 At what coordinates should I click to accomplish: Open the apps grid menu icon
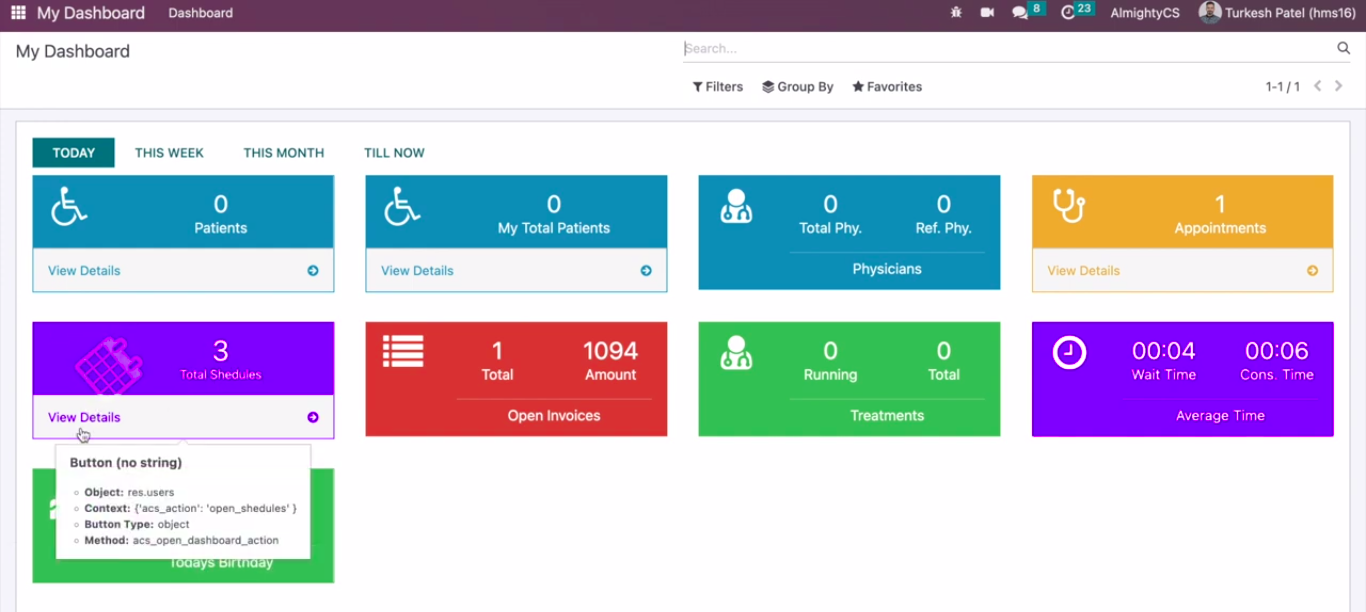click(x=18, y=13)
